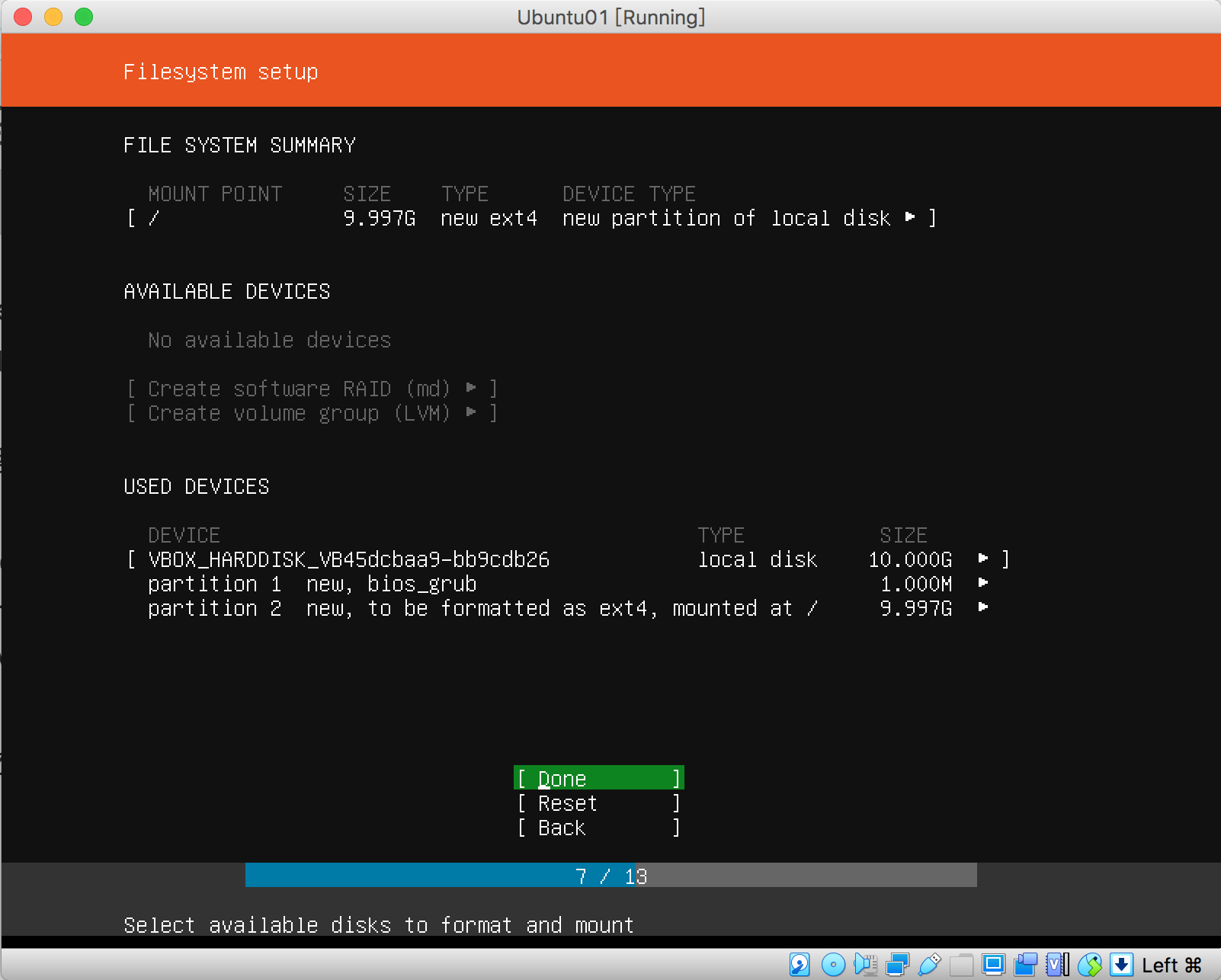Click the AVAILABLE DEVICES heading

227,291
